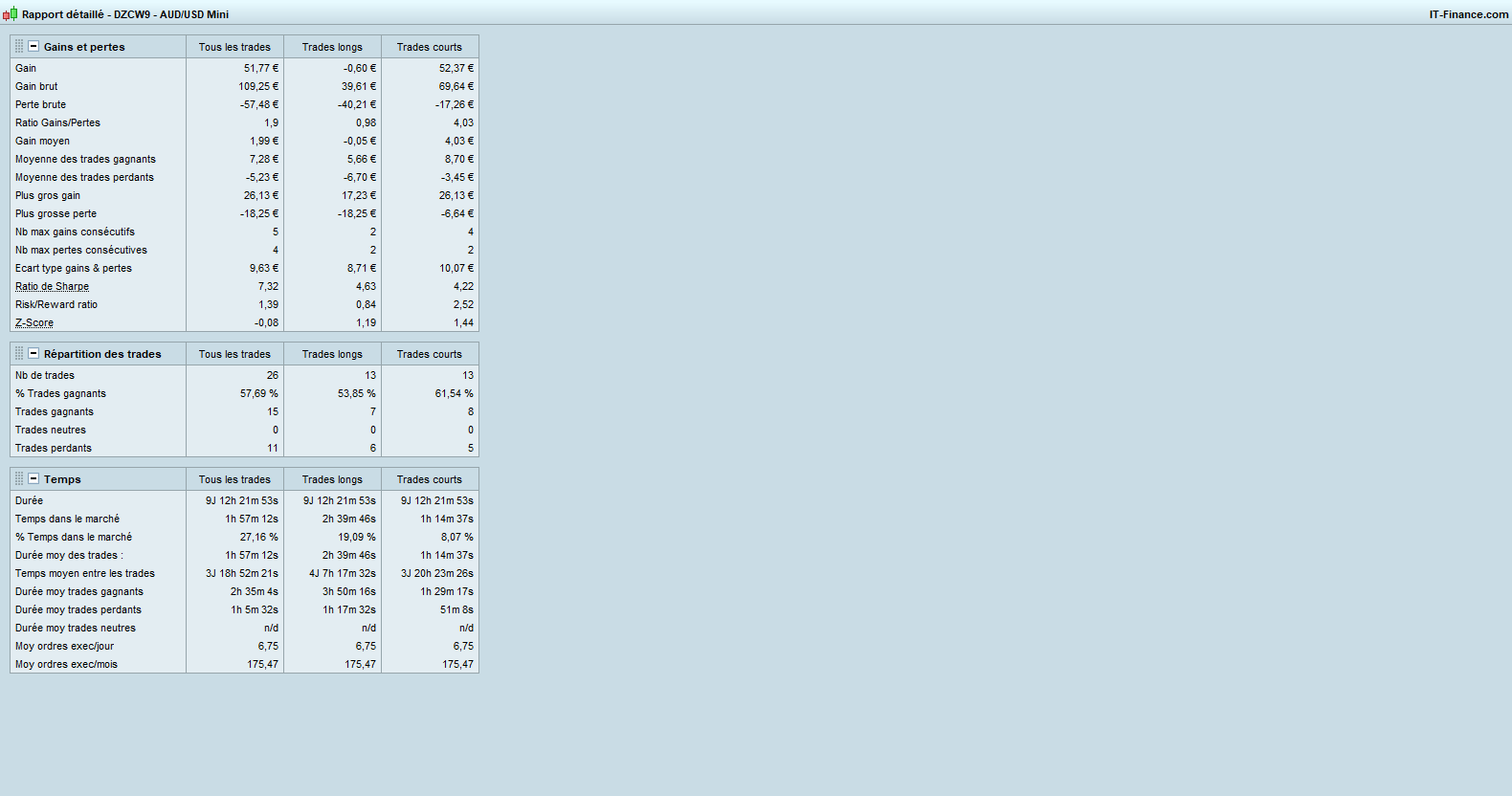Click Nb max pertes consécutives label
The image size is (1512, 796).
click(81, 250)
